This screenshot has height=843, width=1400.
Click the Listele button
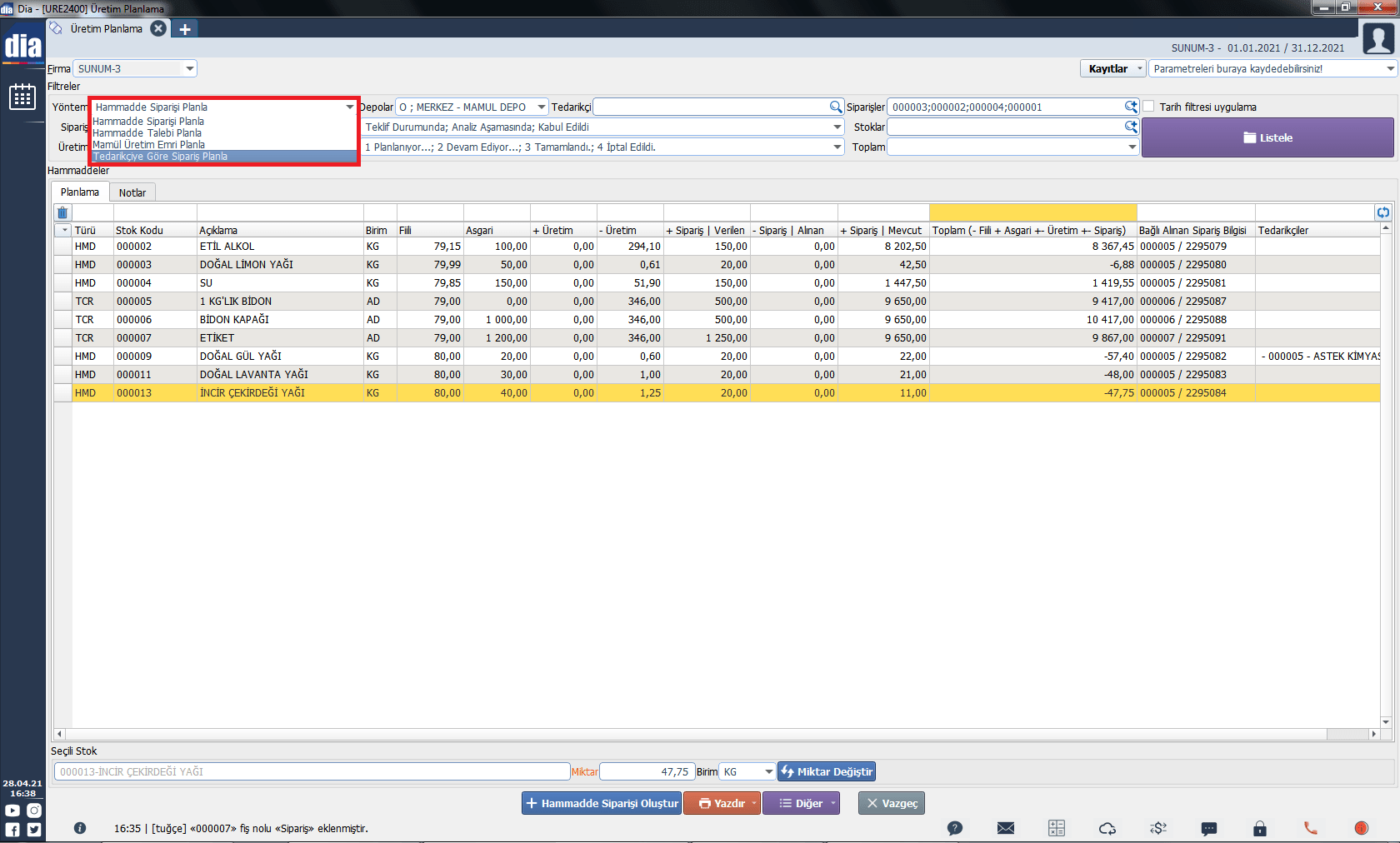pyautogui.click(x=1267, y=137)
